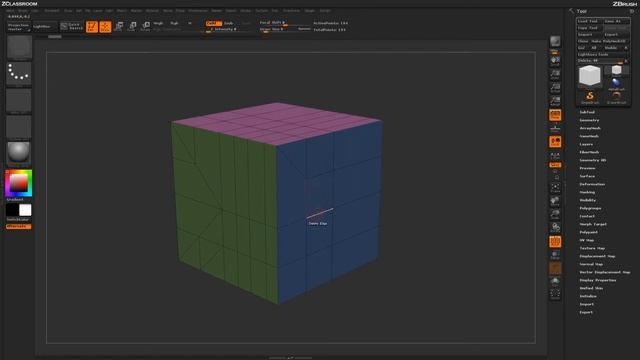Open the Transform menu in menu bar

291,11
